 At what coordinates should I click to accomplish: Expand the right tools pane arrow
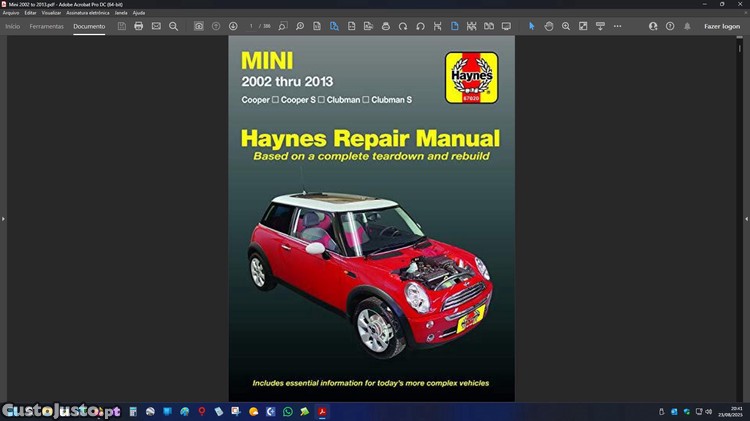click(746, 218)
